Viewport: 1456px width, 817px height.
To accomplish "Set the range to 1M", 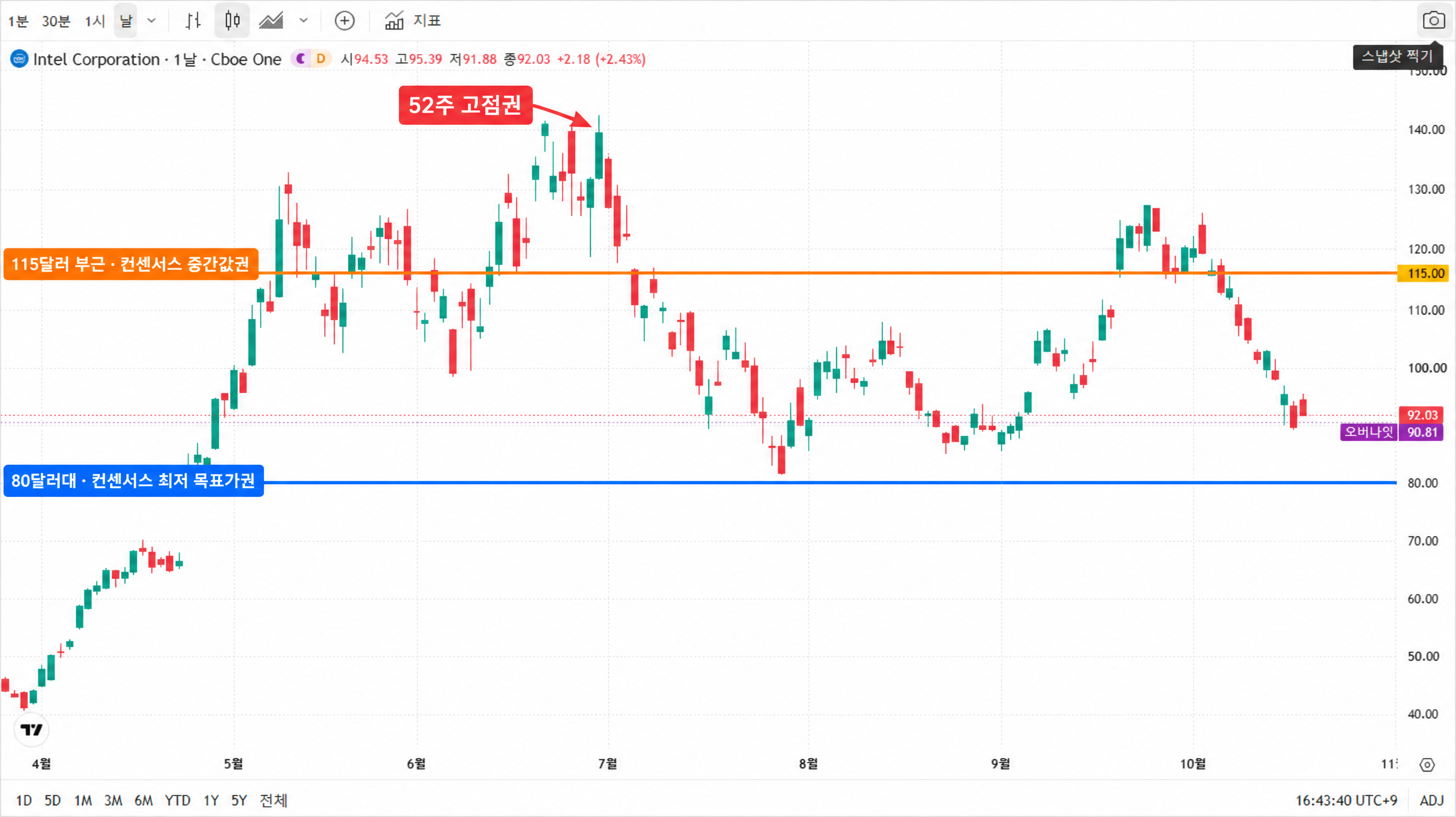I will click(x=83, y=800).
